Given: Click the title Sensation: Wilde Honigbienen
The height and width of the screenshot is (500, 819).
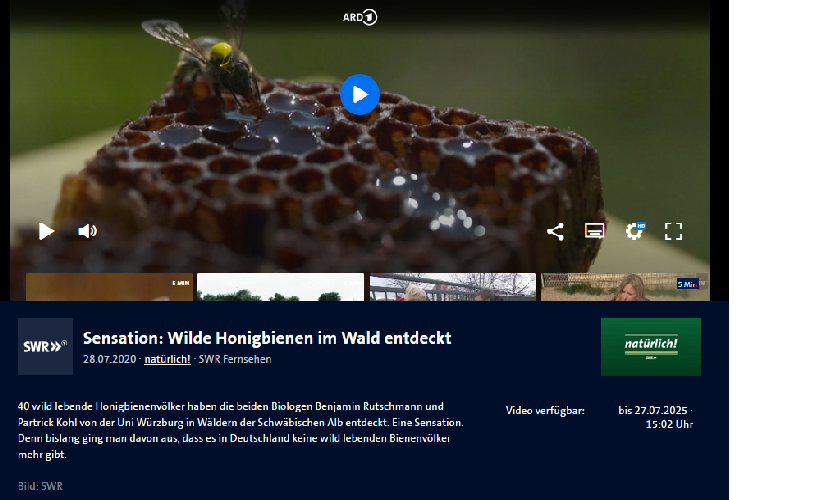Looking at the screenshot, I should (x=267, y=338).
